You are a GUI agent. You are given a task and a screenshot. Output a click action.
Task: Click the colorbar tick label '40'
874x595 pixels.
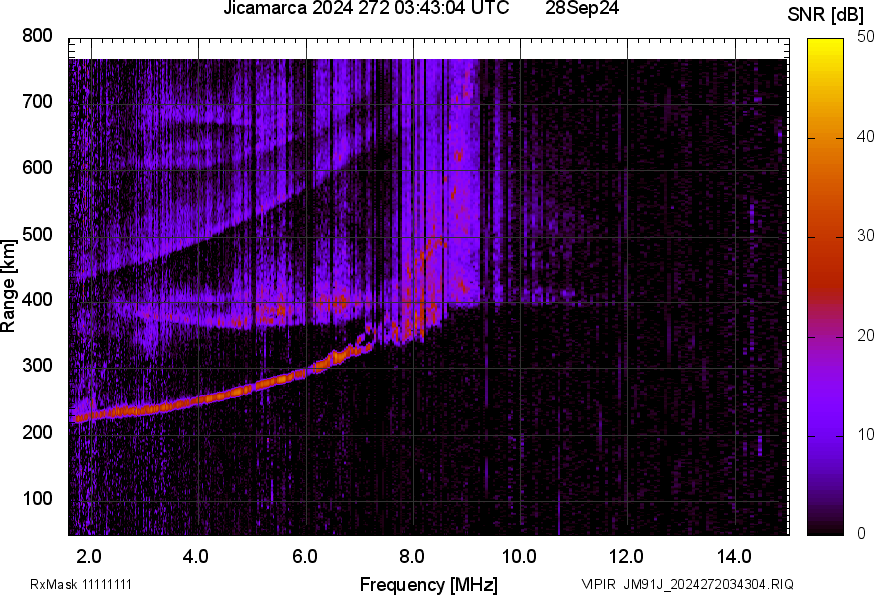click(x=865, y=137)
